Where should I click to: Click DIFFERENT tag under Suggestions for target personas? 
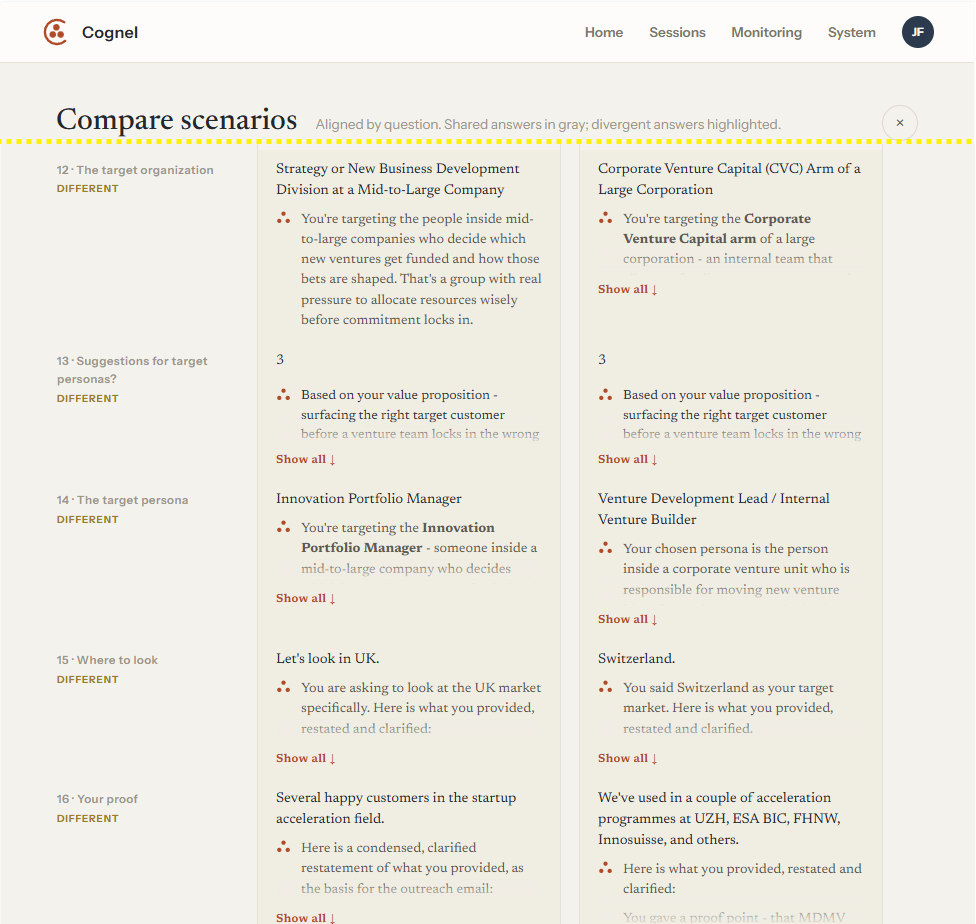pos(88,398)
